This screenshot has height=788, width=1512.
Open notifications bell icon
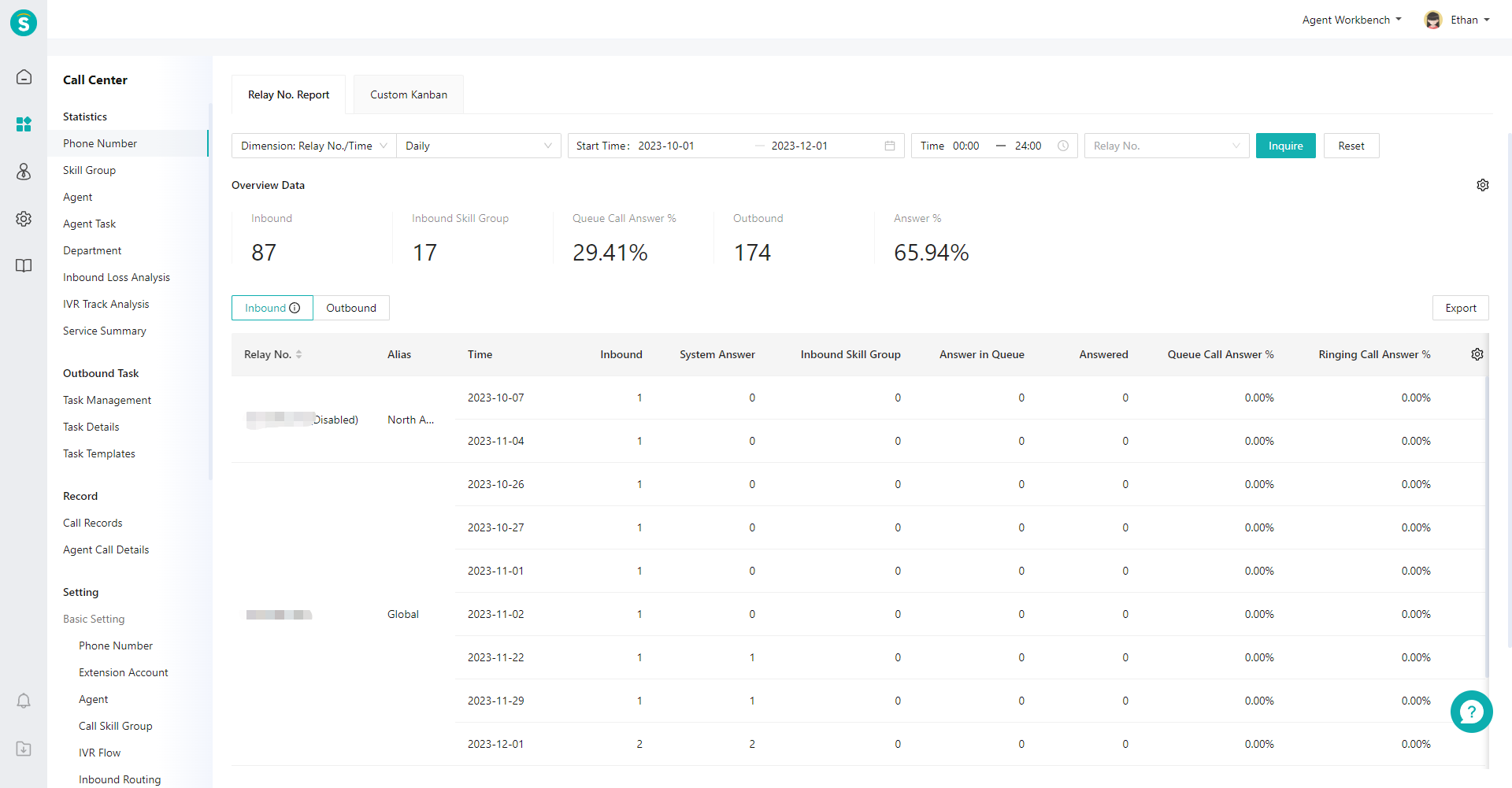(x=24, y=701)
